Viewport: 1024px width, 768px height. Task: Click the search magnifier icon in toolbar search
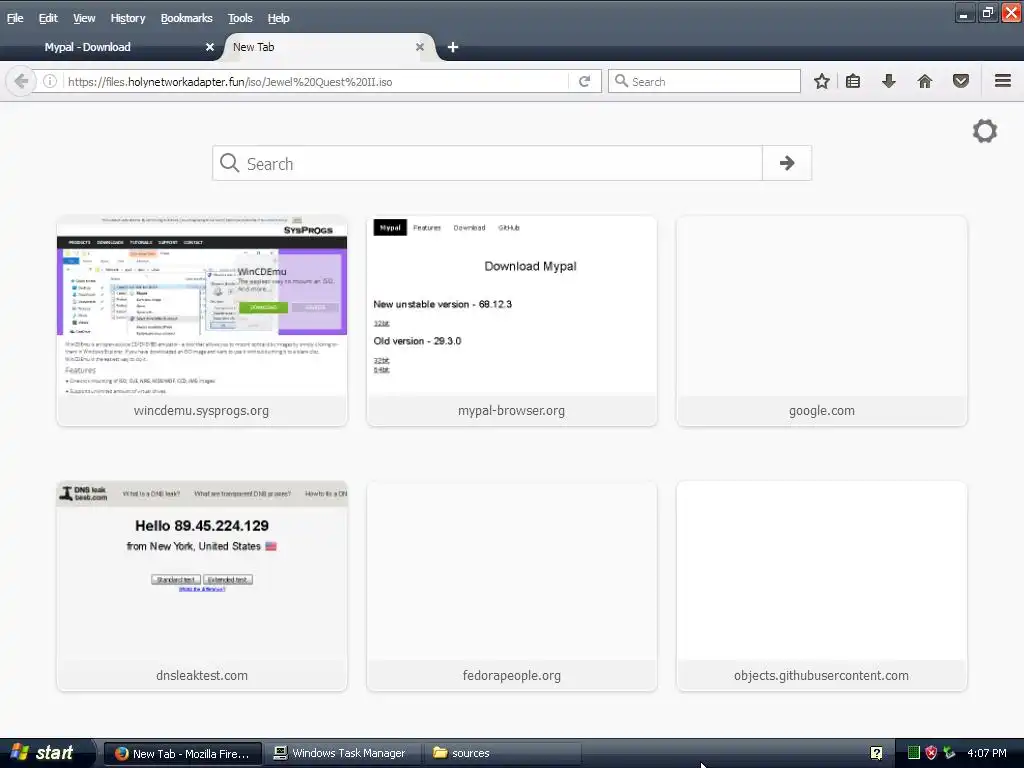[621, 81]
